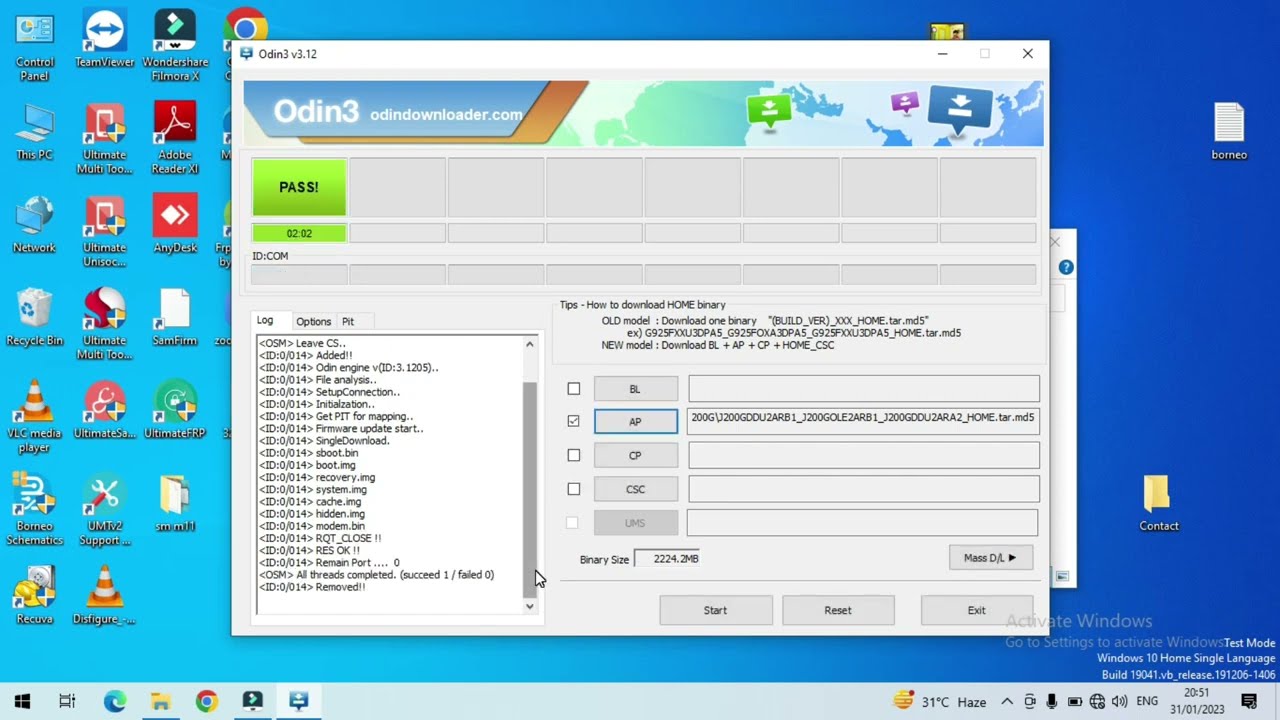Screen dimensions: 1280x720
Task: Click the AP file path field
Action: pyautogui.click(x=863, y=422)
